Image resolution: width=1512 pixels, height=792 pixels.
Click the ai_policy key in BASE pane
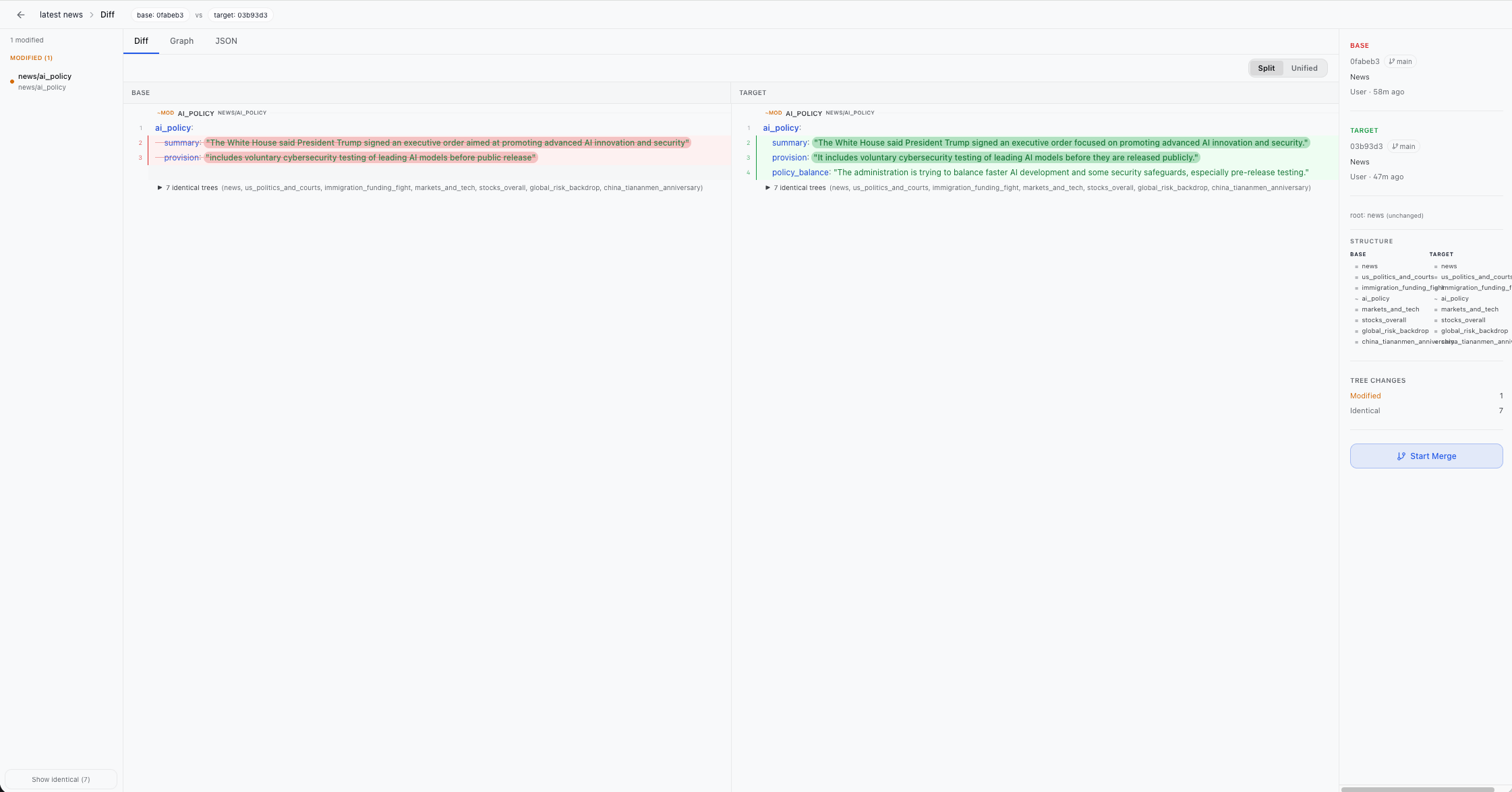[173, 128]
